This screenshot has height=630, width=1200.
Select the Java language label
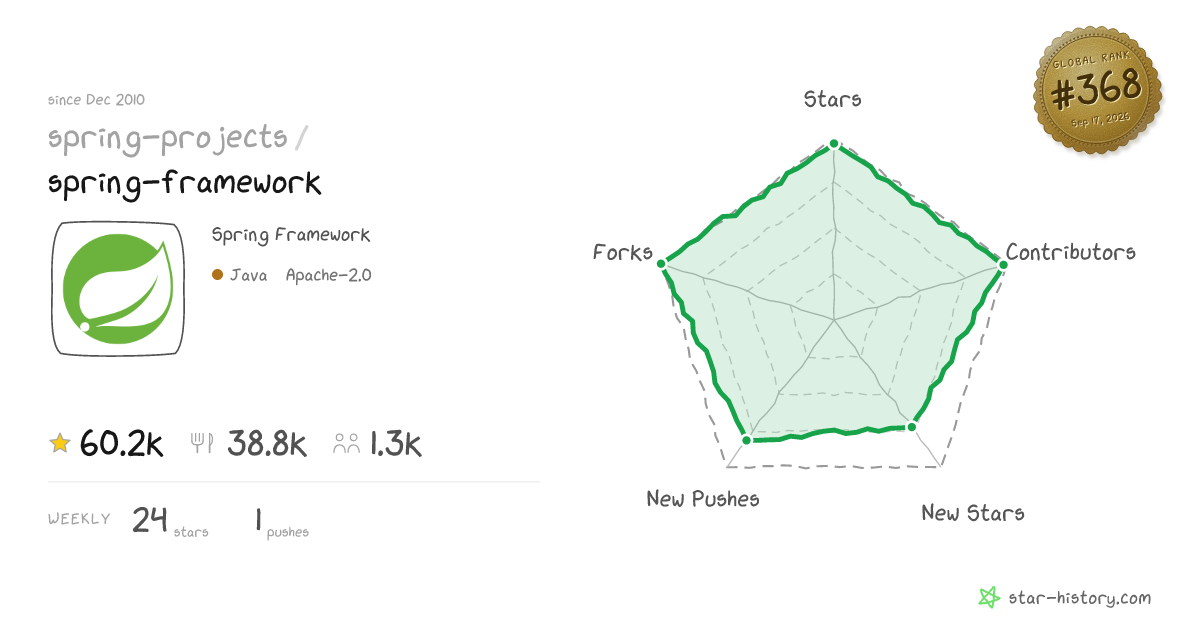(248, 275)
